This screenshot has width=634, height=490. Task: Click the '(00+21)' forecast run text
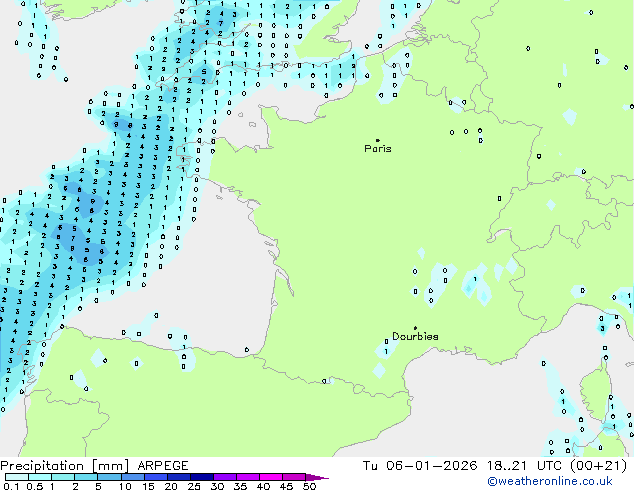coord(599,466)
